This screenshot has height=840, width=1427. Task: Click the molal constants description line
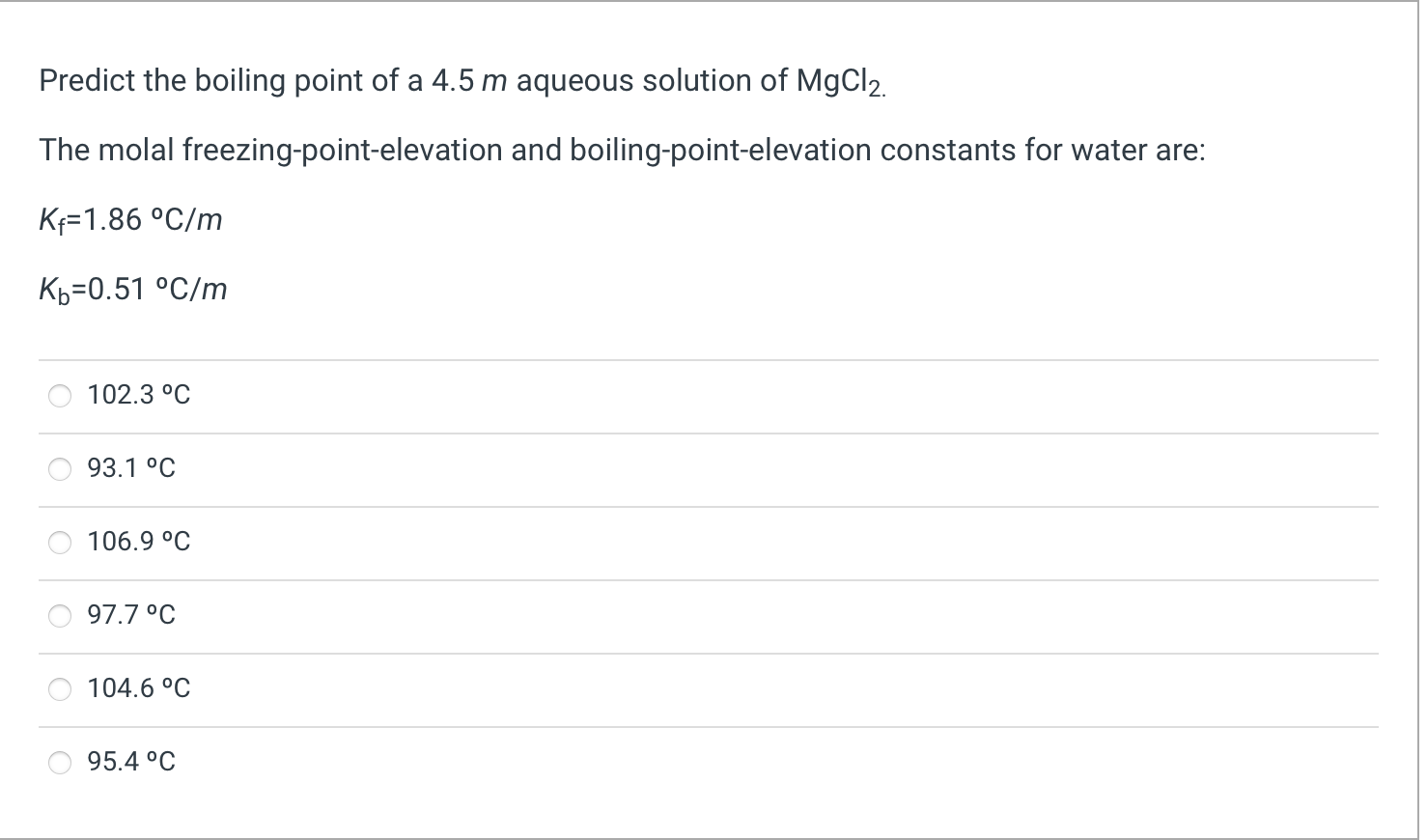coord(622,150)
